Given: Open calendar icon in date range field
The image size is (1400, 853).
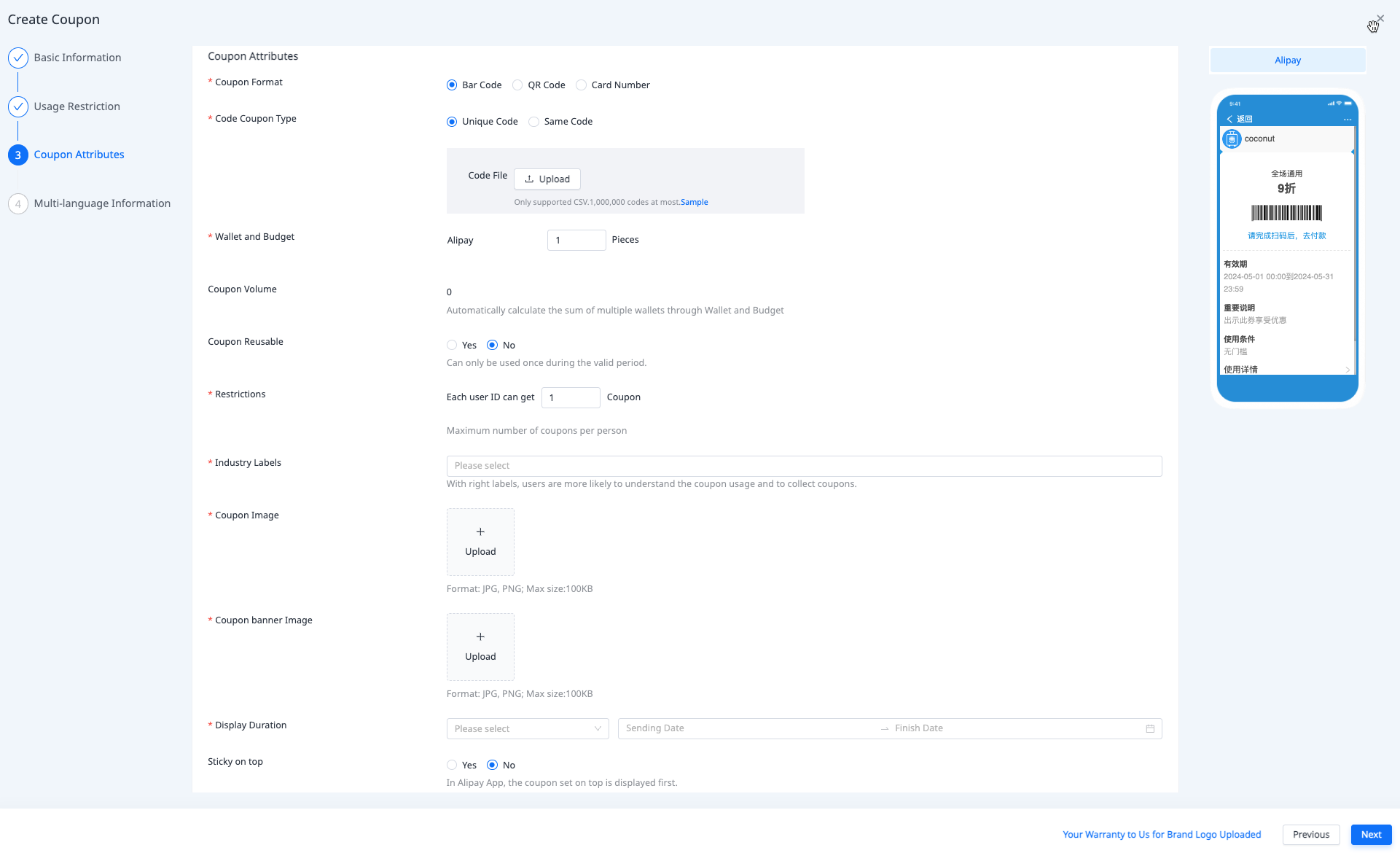Looking at the screenshot, I should 1150,728.
